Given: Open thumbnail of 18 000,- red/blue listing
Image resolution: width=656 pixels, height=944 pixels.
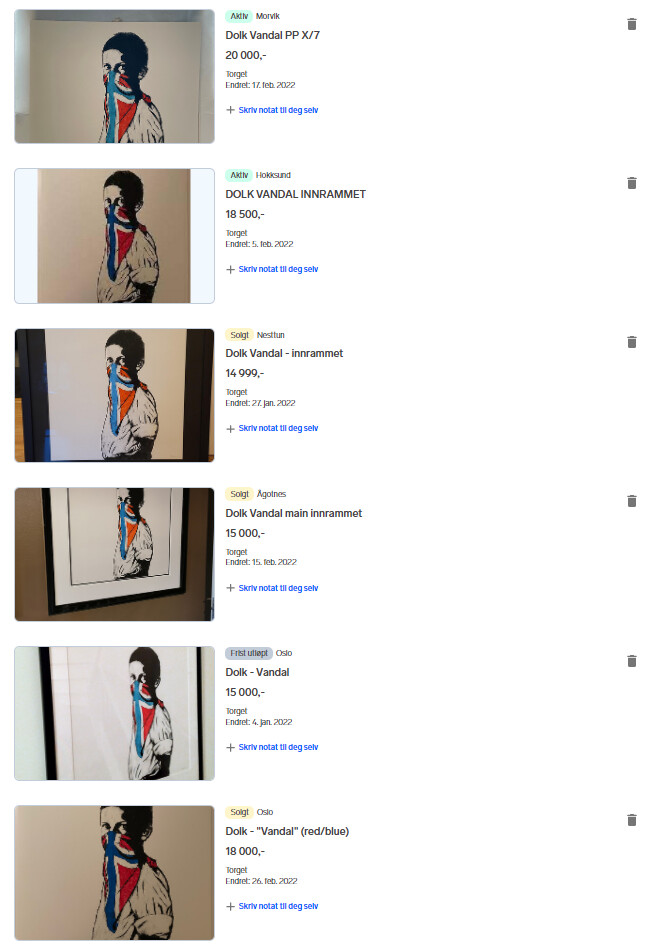Looking at the screenshot, I should 114,872.
